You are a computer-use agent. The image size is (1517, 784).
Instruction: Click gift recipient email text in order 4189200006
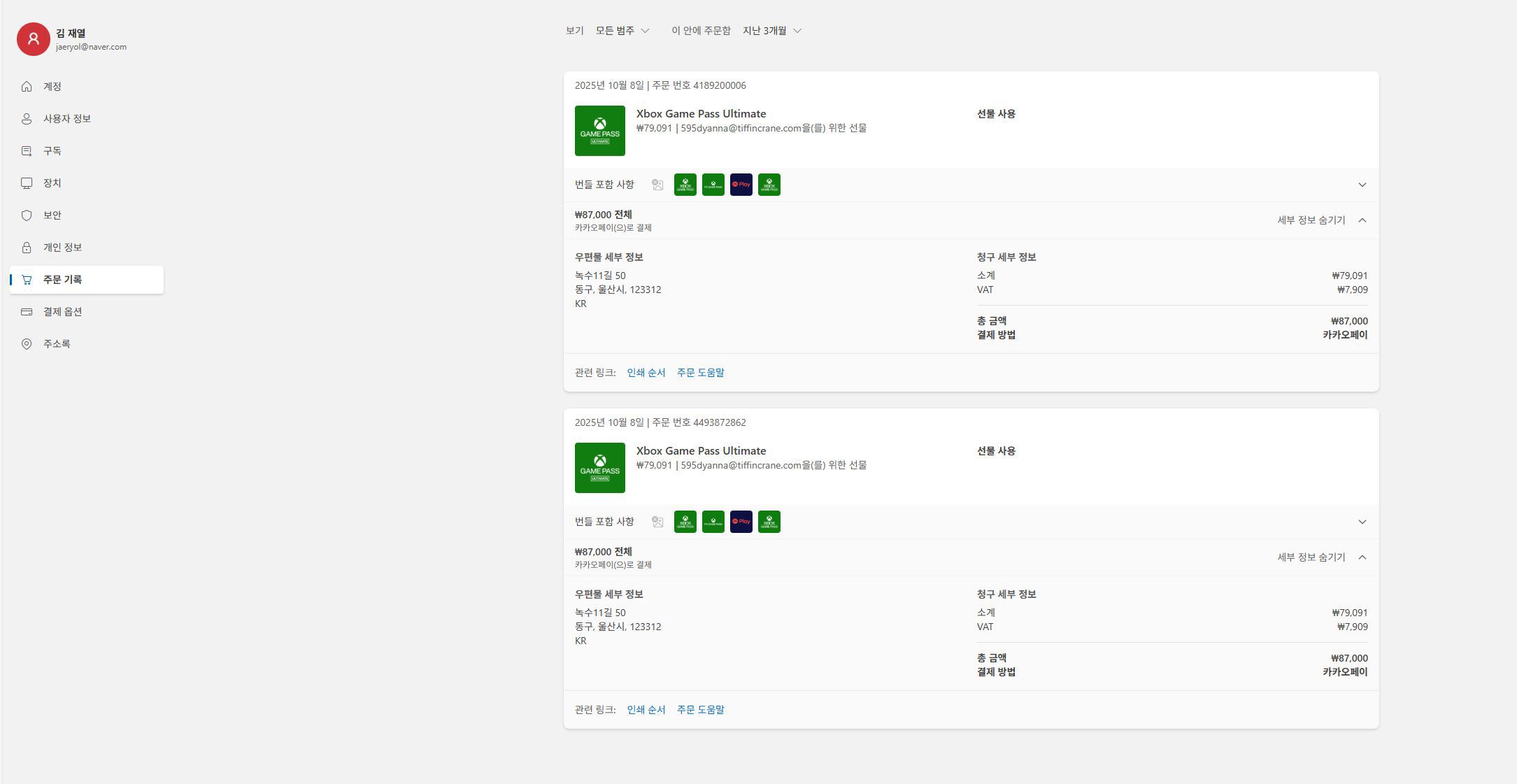774,128
